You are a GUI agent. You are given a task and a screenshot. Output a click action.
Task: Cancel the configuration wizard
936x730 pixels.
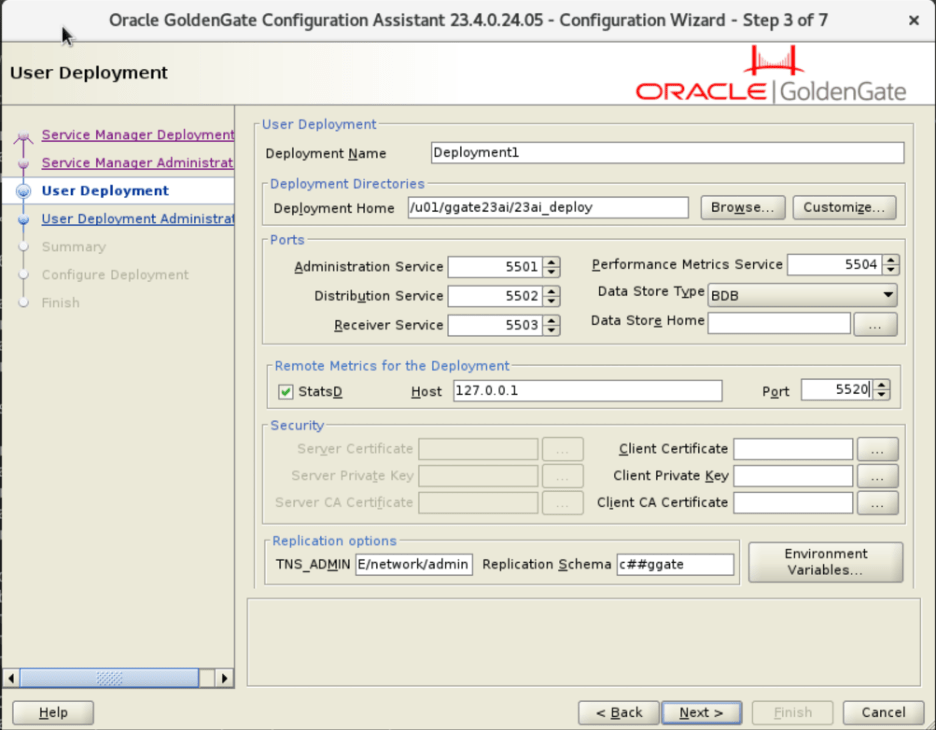[x=883, y=713]
